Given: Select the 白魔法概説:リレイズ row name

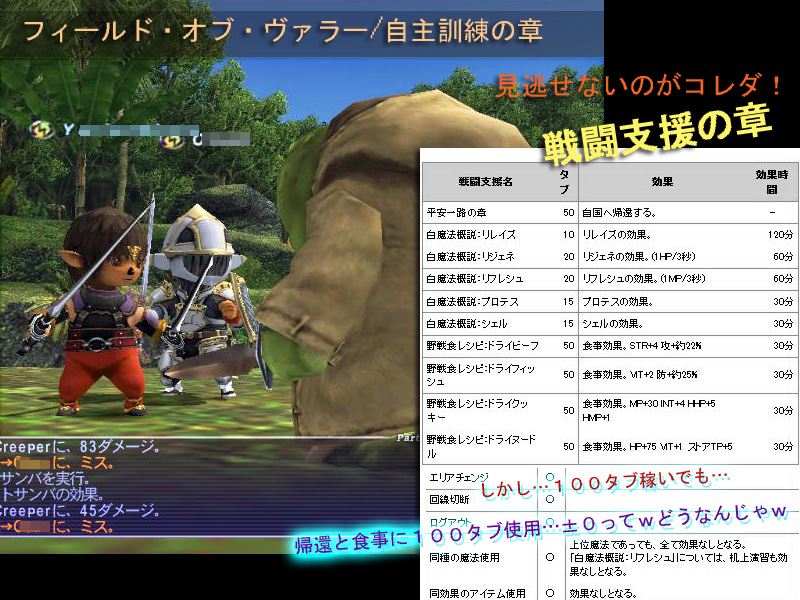Looking at the screenshot, I should 471,235.
